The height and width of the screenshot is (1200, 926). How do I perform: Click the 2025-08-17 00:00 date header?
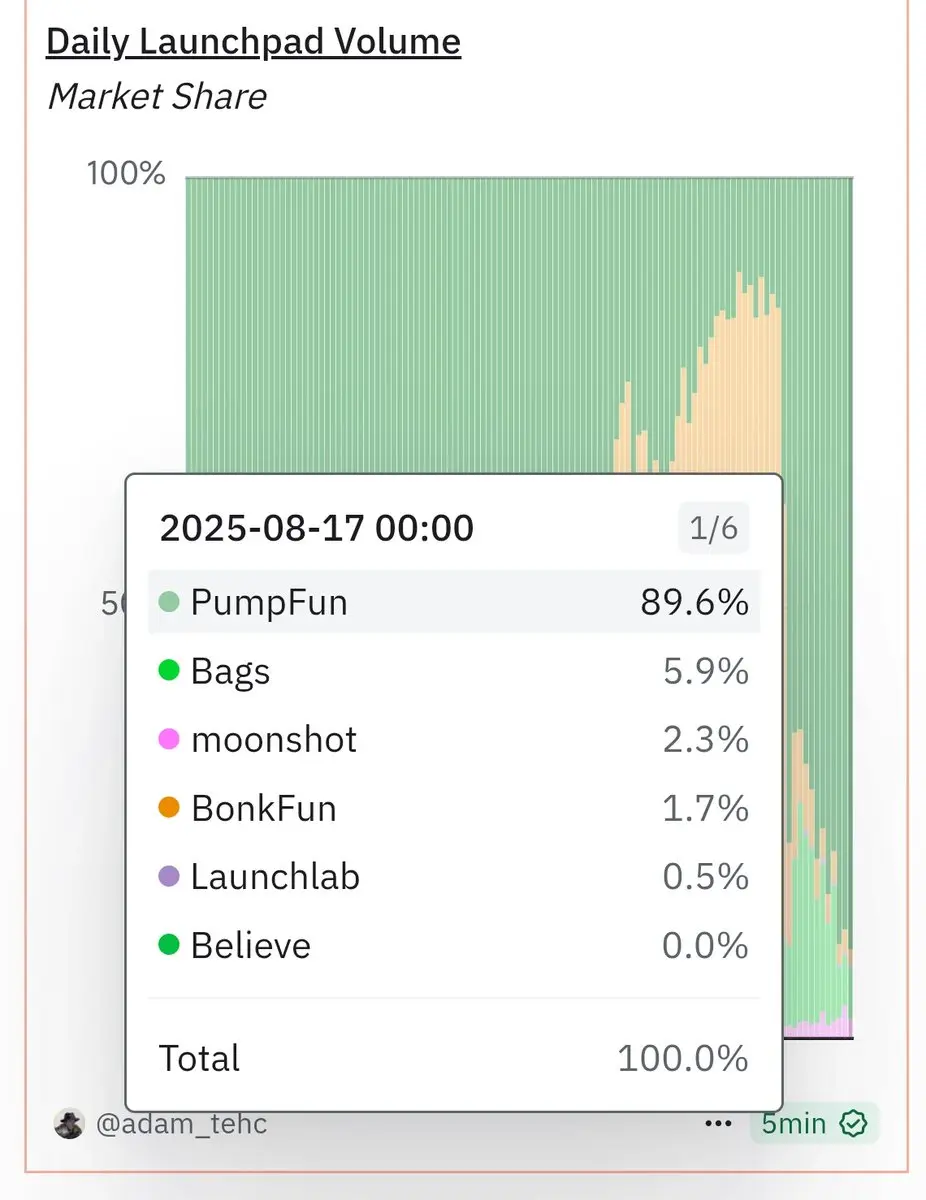[317, 527]
